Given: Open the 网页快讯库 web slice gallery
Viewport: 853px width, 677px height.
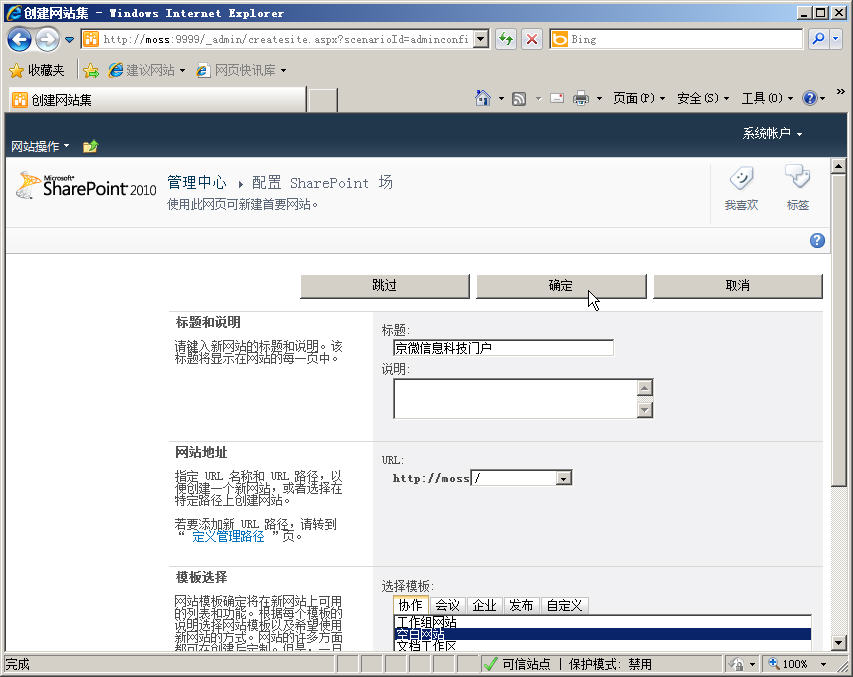Looking at the screenshot, I should tap(241, 70).
